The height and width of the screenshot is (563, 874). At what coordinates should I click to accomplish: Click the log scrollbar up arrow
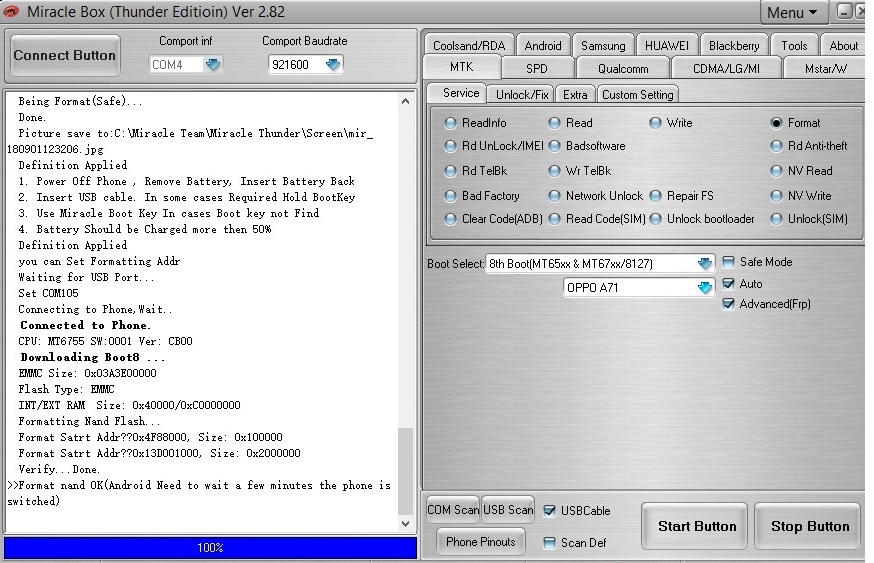point(405,101)
